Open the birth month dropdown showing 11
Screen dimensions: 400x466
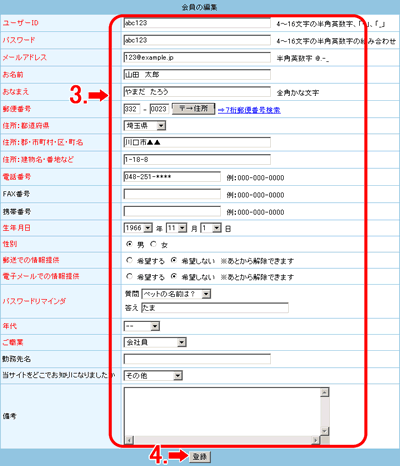(x=176, y=228)
